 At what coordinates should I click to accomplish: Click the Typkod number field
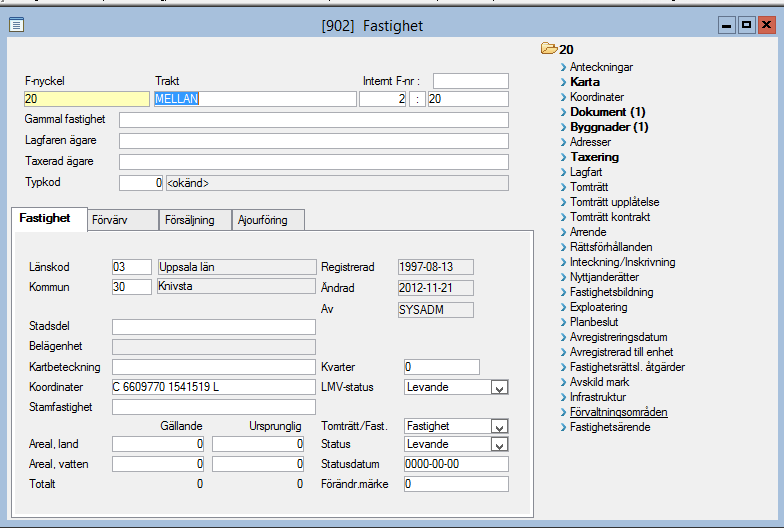[x=141, y=183]
